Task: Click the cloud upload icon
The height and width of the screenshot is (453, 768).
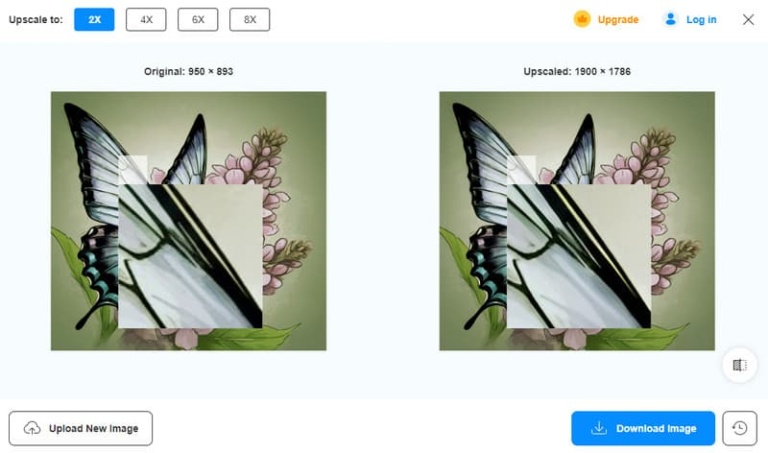Action: click(32, 429)
